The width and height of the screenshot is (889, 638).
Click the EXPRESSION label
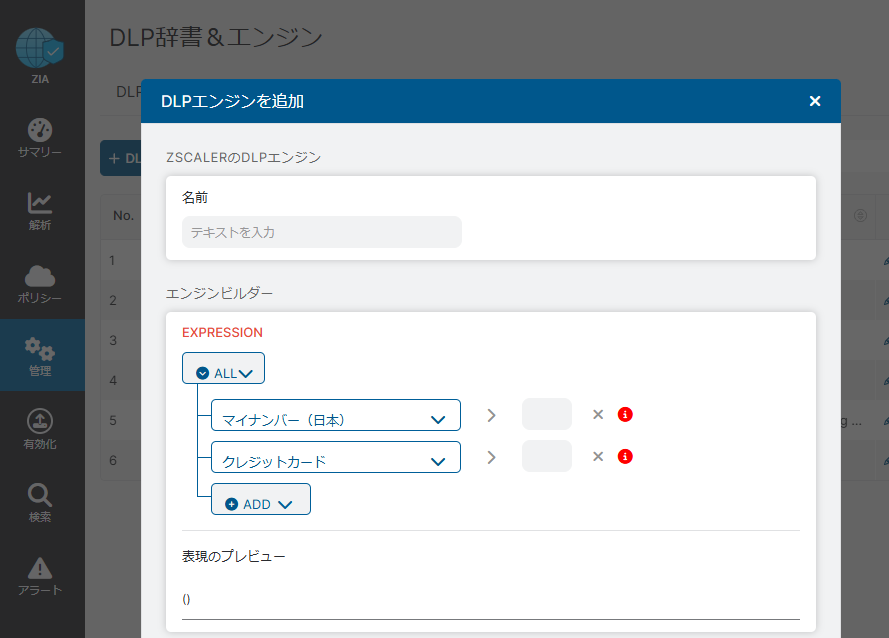[x=222, y=332]
